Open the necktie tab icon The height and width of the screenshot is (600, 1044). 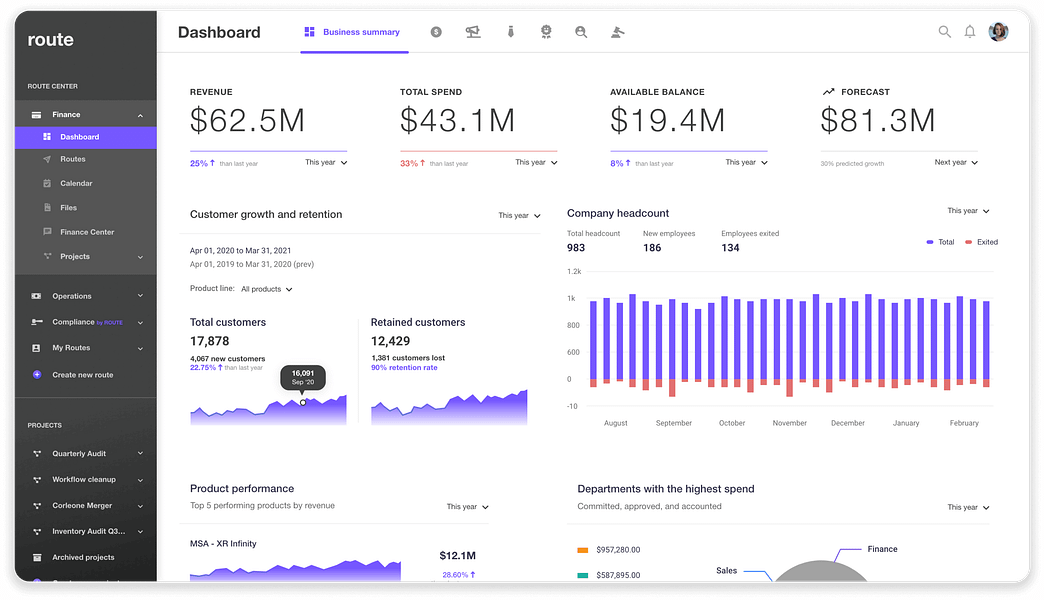click(x=511, y=32)
